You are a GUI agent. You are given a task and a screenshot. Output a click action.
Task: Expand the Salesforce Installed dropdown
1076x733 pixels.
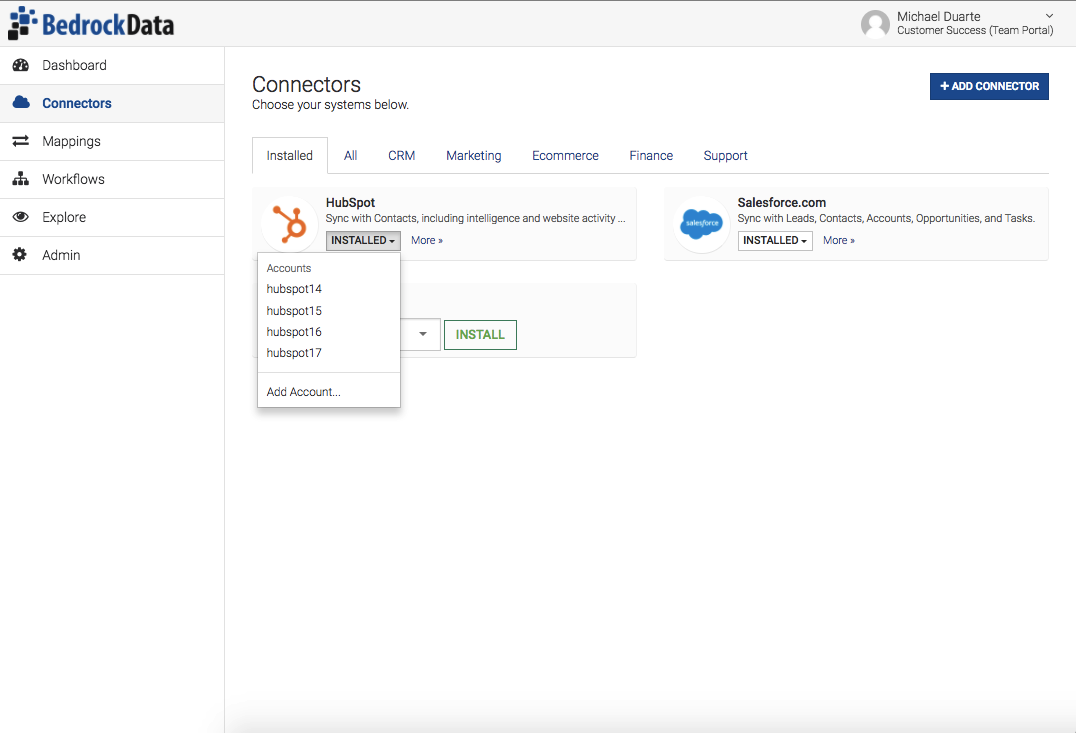[x=775, y=240]
